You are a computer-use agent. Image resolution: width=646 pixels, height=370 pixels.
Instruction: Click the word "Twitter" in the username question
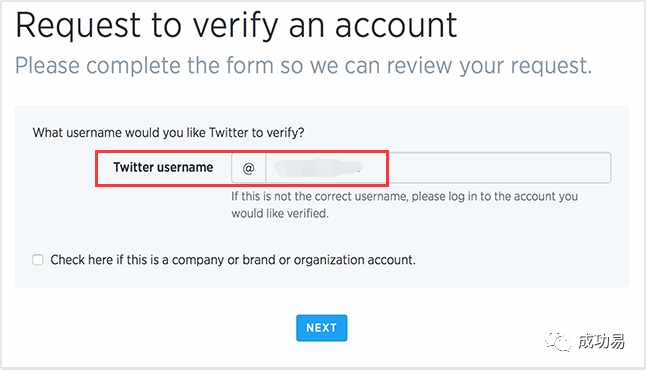(x=229, y=133)
